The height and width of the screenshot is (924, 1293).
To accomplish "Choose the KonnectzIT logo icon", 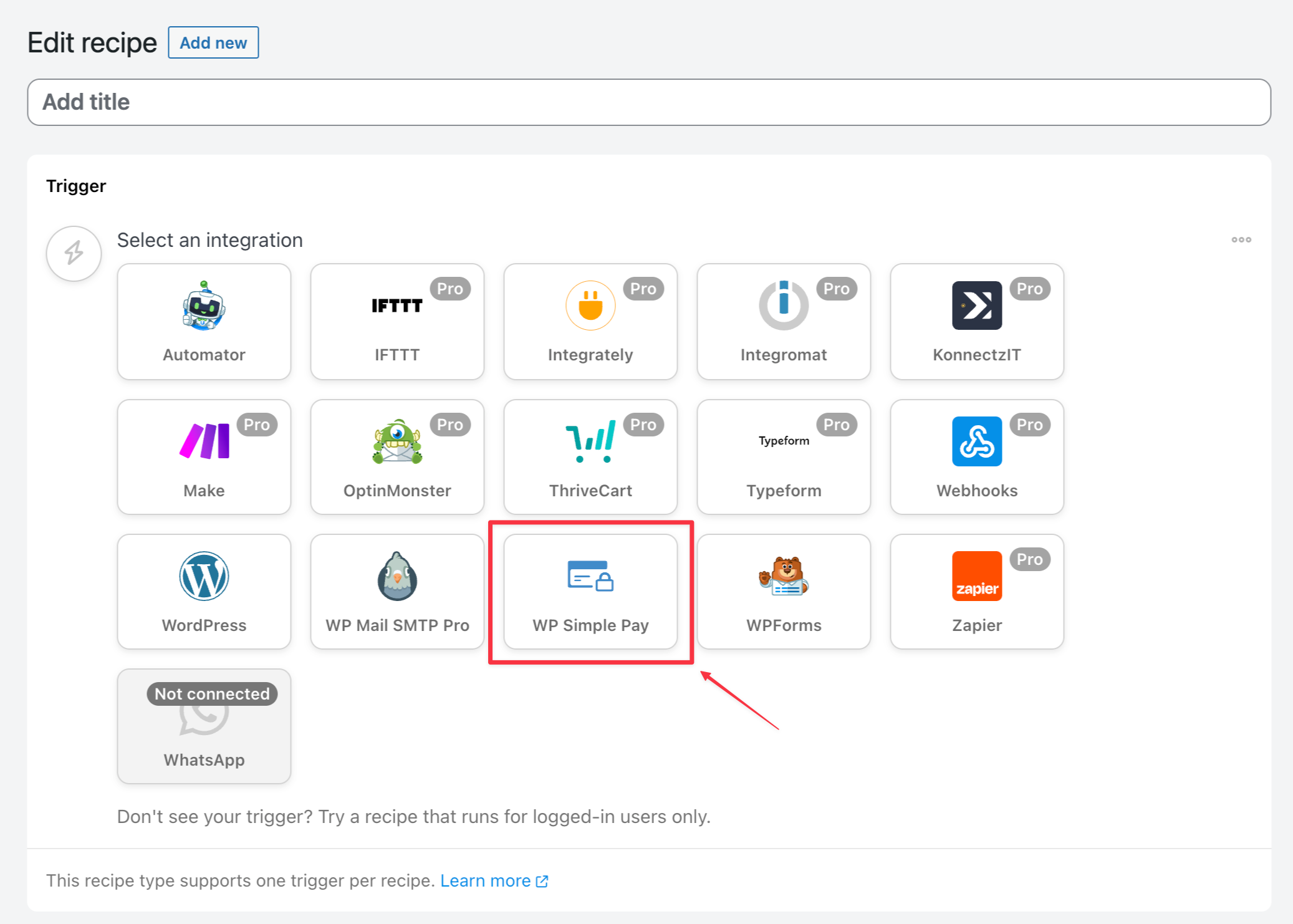I will 977,306.
